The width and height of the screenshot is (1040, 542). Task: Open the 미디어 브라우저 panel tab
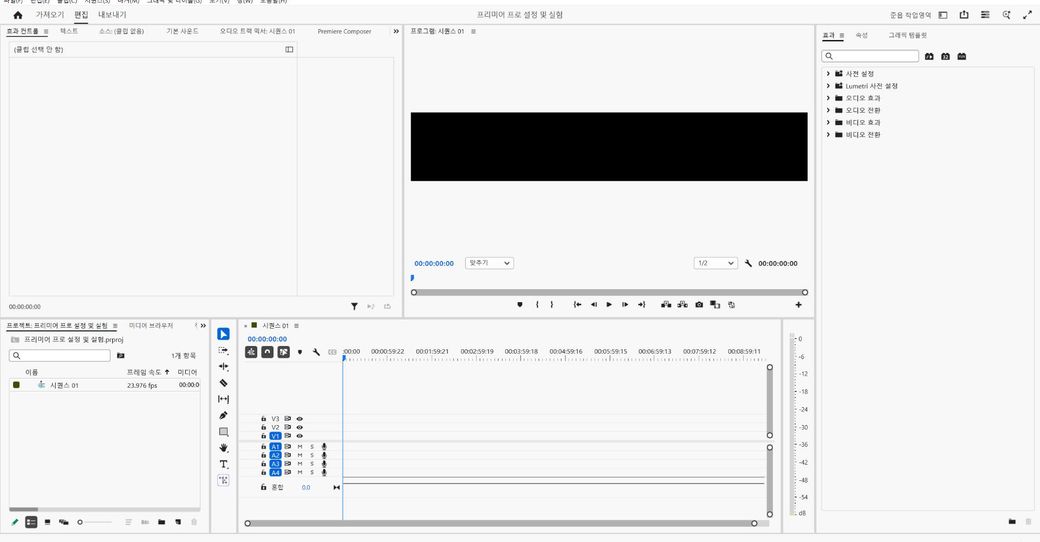pos(151,326)
